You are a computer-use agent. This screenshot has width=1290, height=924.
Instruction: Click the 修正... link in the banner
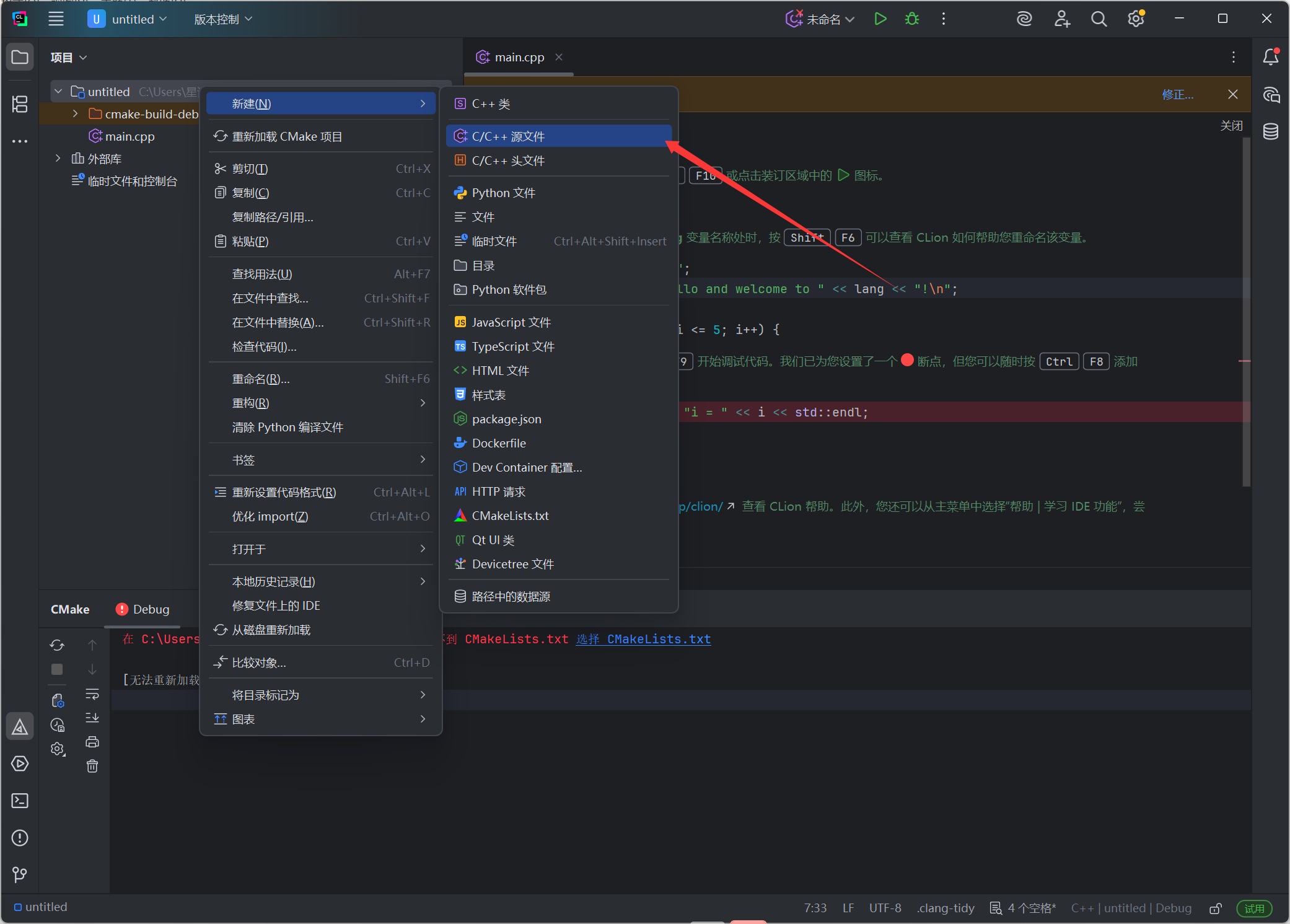pos(1177,94)
